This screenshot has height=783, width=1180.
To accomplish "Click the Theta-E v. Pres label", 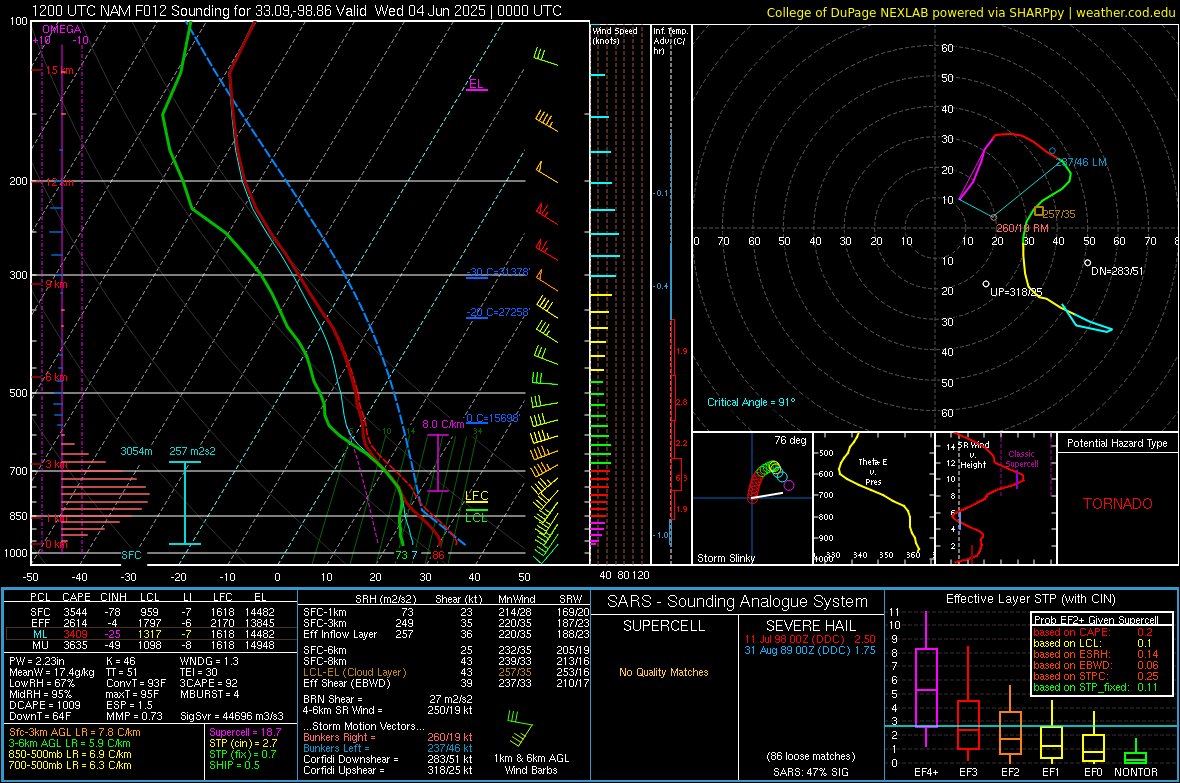I will pyautogui.click(x=873, y=471).
